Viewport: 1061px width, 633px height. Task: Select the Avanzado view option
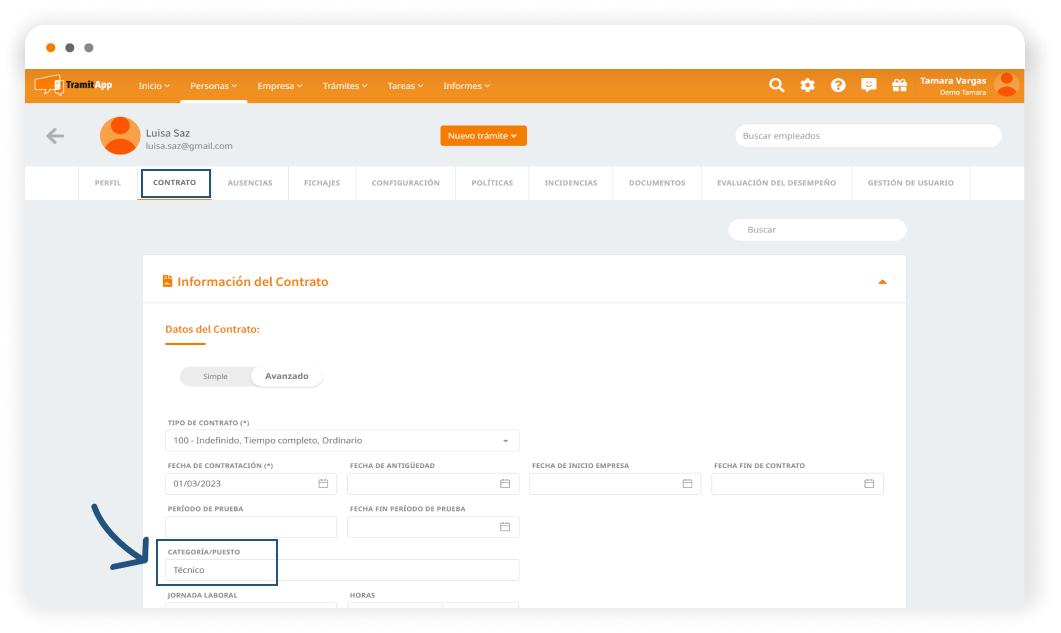(x=286, y=377)
